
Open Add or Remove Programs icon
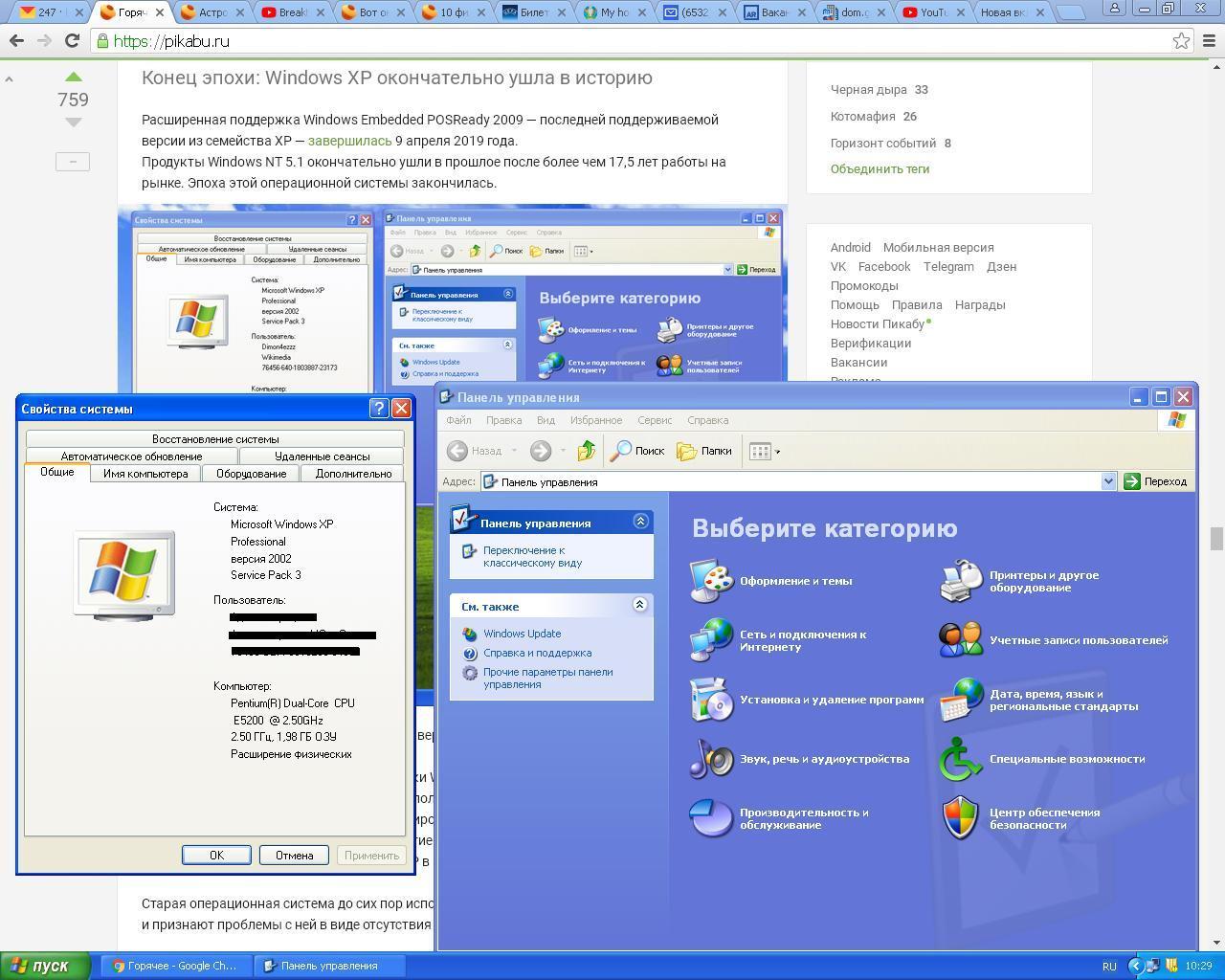click(711, 700)
